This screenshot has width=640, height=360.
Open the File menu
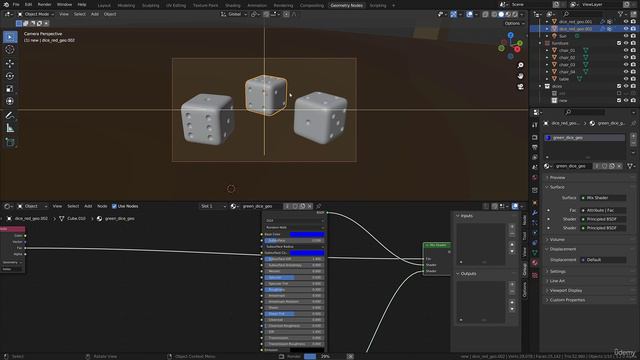16,4
